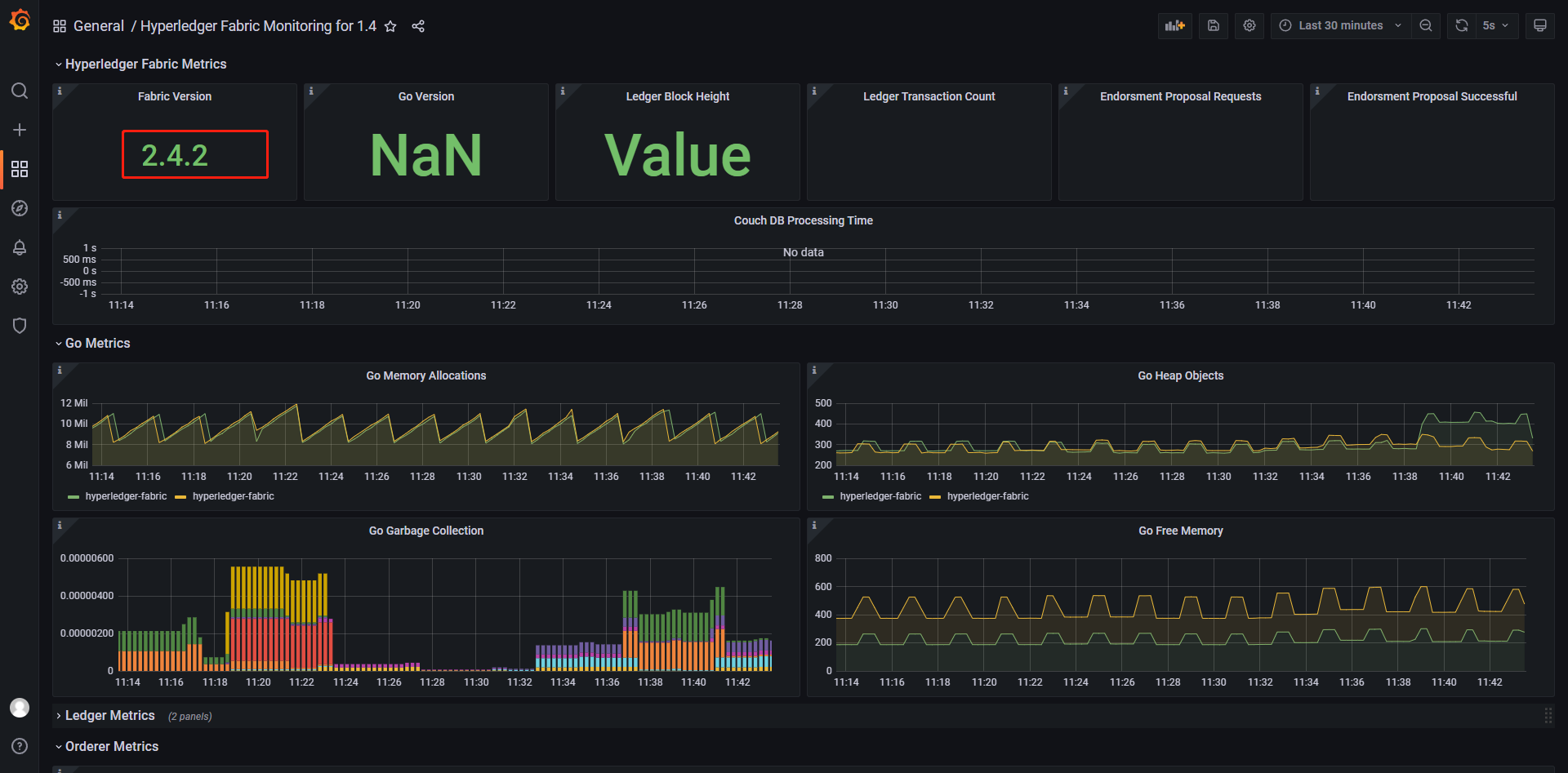Open the Server Admin shield icon

[x=20, y=326]
